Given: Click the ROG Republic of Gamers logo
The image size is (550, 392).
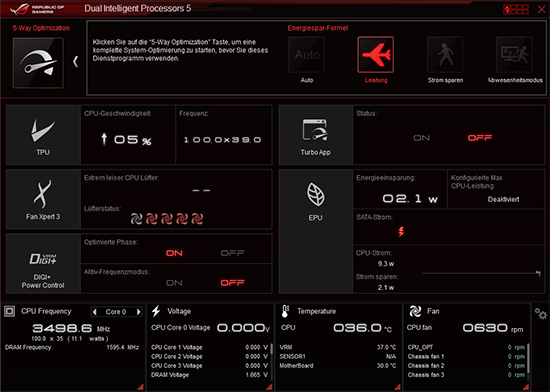Looking at the screenshot, I should point(38,9).
